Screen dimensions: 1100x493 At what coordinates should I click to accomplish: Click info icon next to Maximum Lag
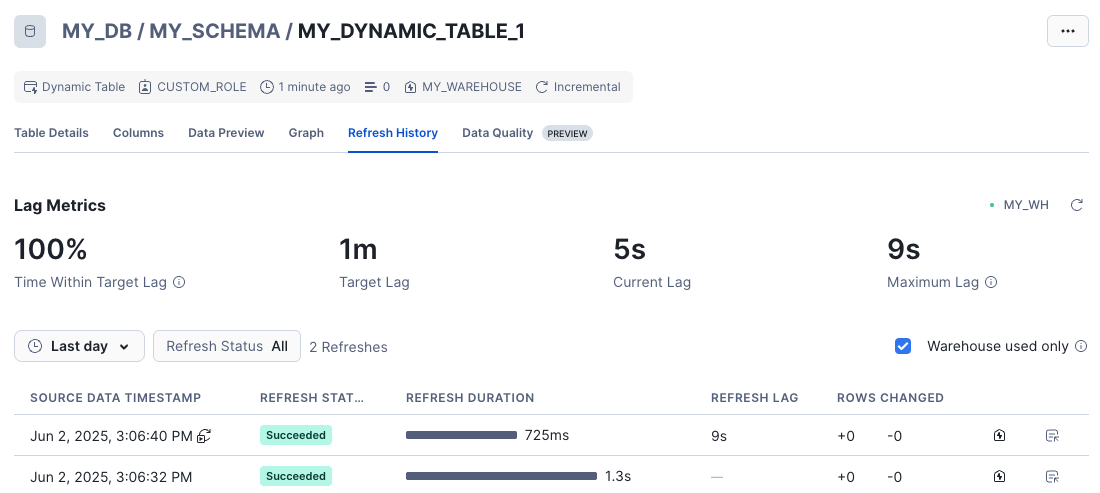(991, 282)
